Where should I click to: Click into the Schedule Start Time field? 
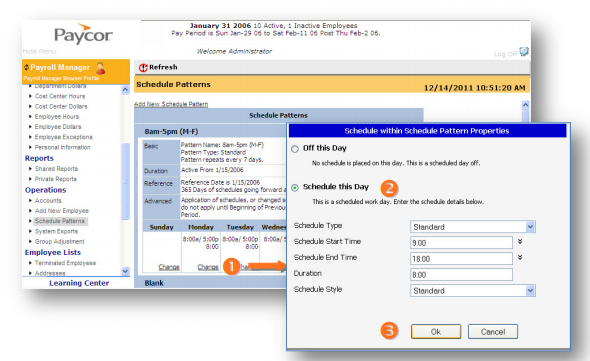461,243
